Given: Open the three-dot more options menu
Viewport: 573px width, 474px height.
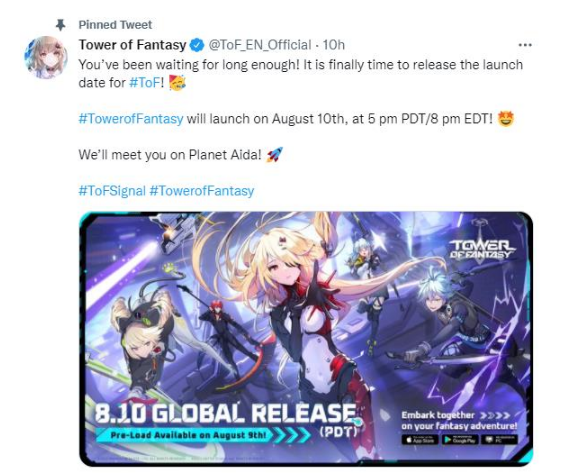Looking at the screenshot, I should pyautogui.click(x=525, y=45).
